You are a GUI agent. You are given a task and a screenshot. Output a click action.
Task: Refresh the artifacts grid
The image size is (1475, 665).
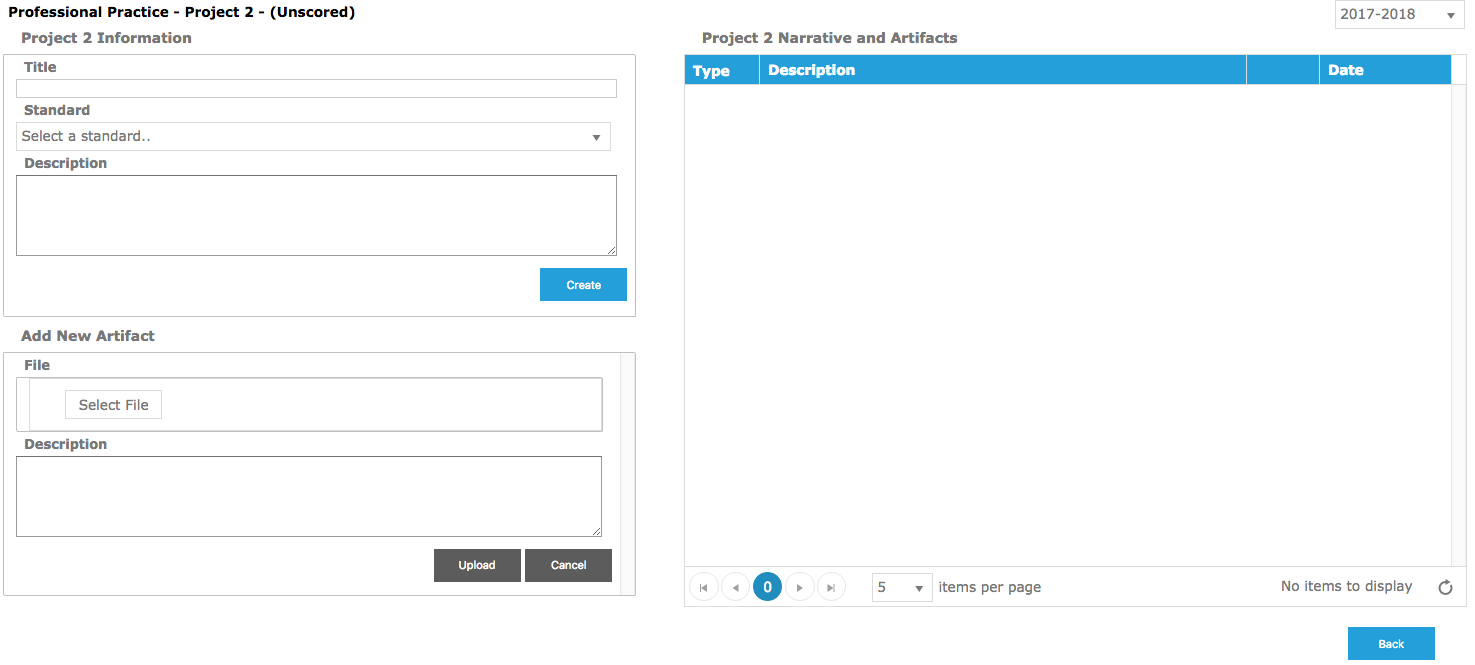(x=1445, y=588)
